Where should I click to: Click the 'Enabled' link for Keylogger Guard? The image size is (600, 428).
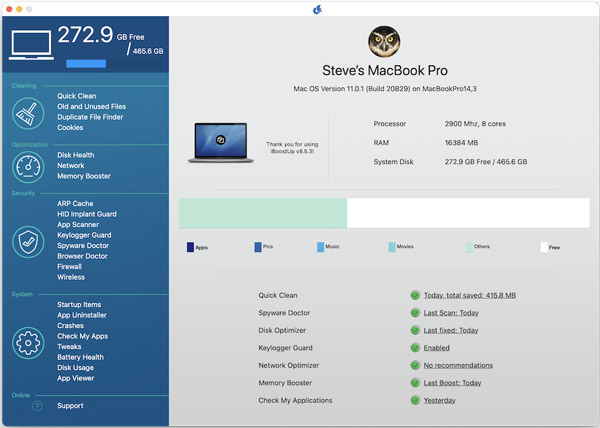pyautogui.click(x=436, y=348)
